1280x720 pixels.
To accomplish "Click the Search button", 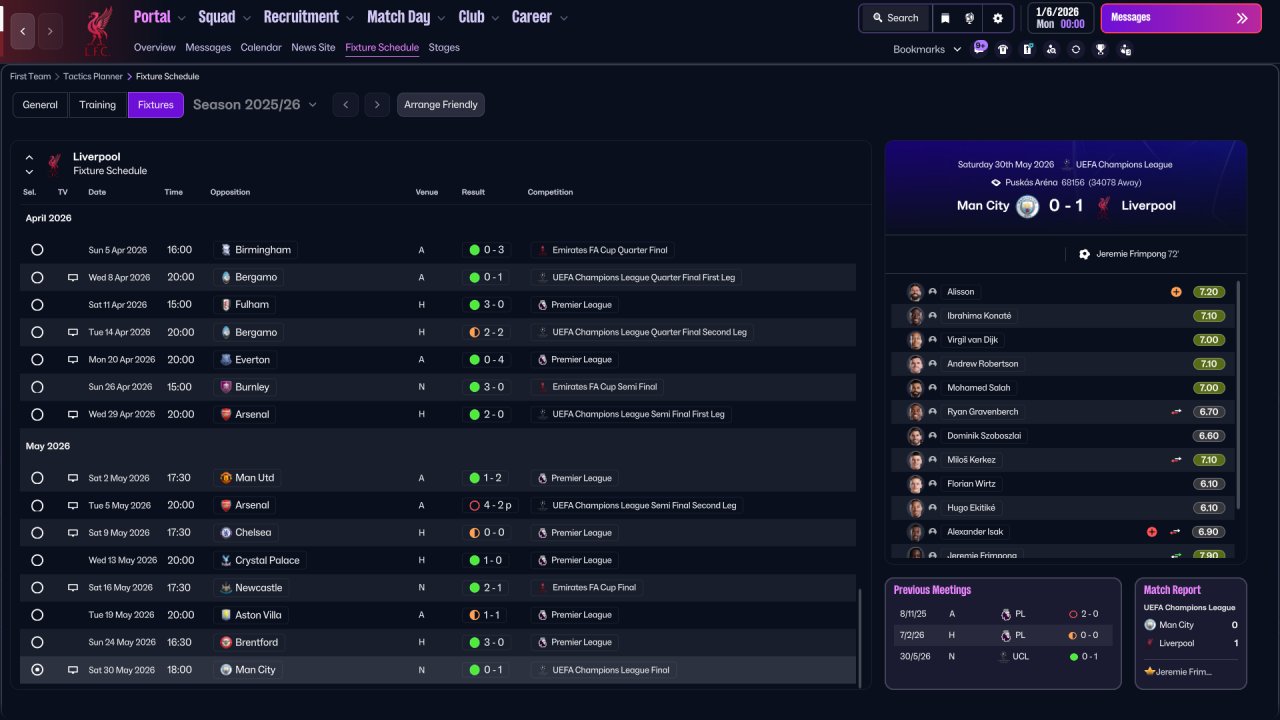I will [x=894, y=18].
